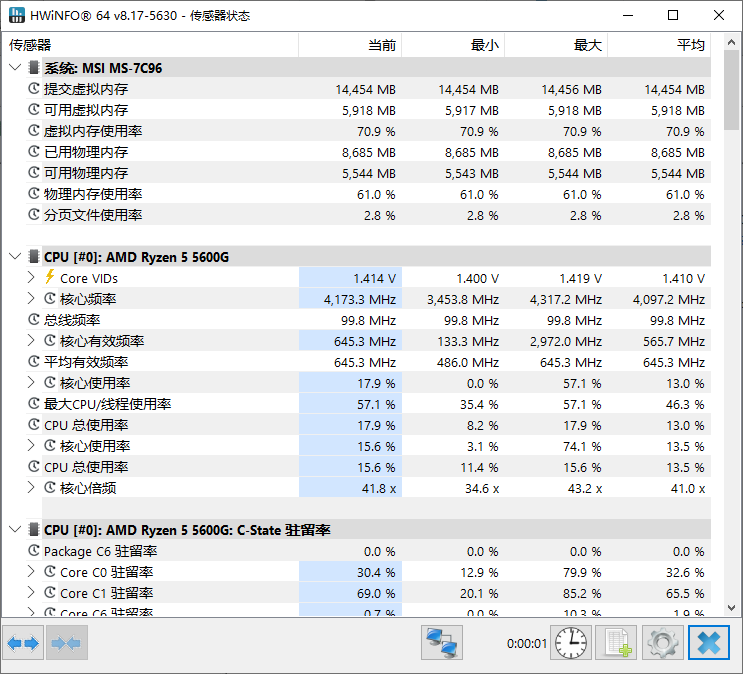This screenshot has width=743, height=674.
Task: Expand the Core VIDs row
Action: coord(31,277)
